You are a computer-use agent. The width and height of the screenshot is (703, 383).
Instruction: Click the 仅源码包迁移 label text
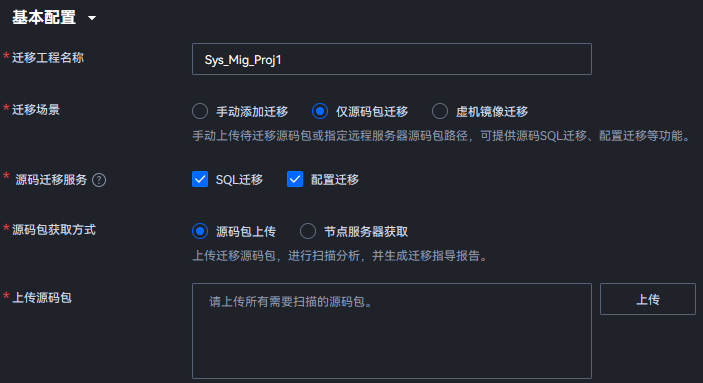372,112
